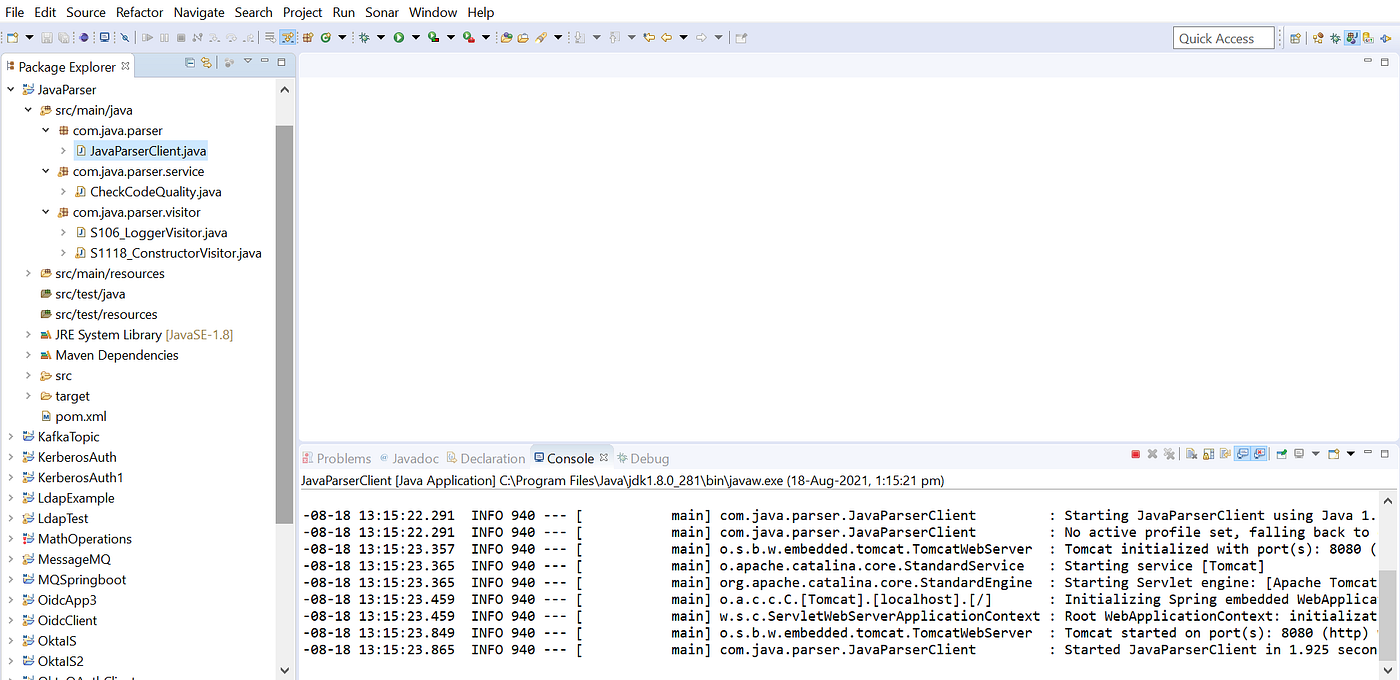Open the Package Explorer view menu dropdown
The width and height of the screenshot is (1400, 680).
tap(247, 62)
